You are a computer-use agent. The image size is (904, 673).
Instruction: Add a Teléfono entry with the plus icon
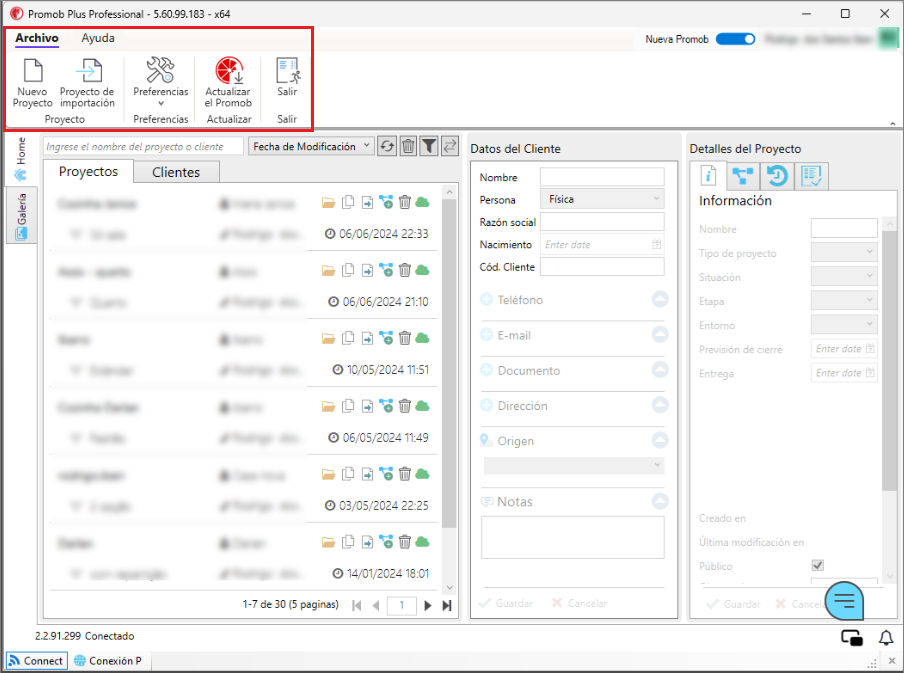tap(487, 300)
